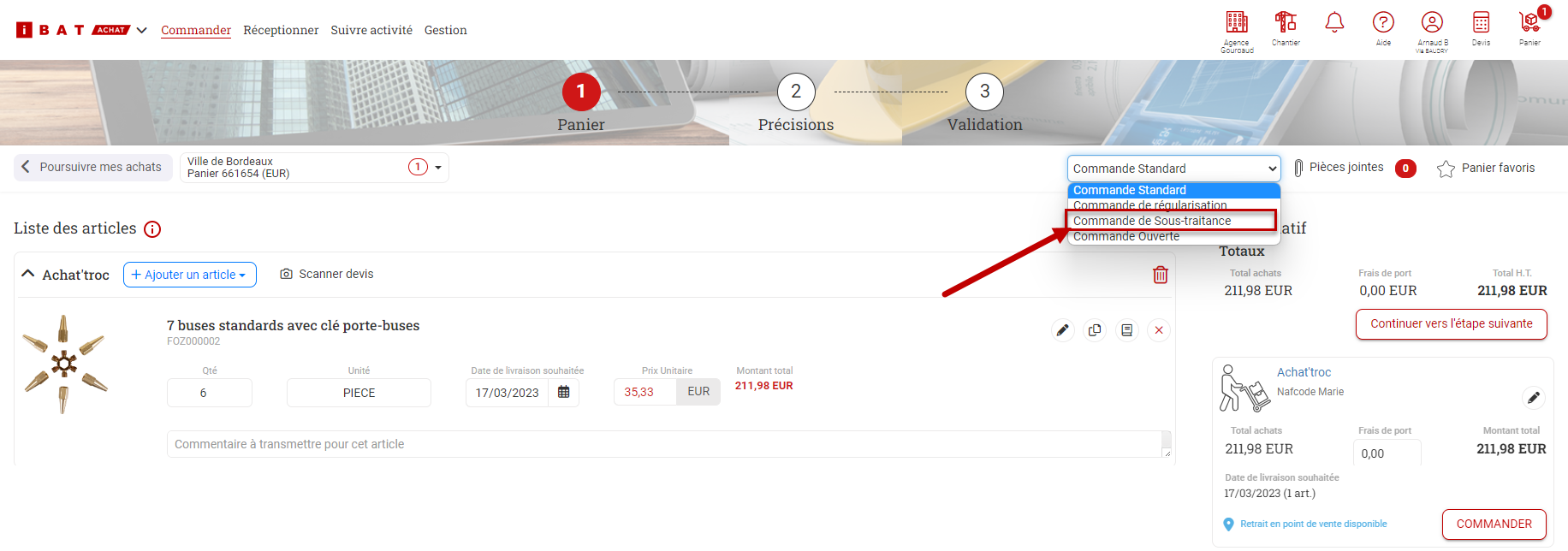Image resolution: width=1568 pixels, height=551 pixels.
Task: Open the Aide help icon
Action: click(1383, 23)
